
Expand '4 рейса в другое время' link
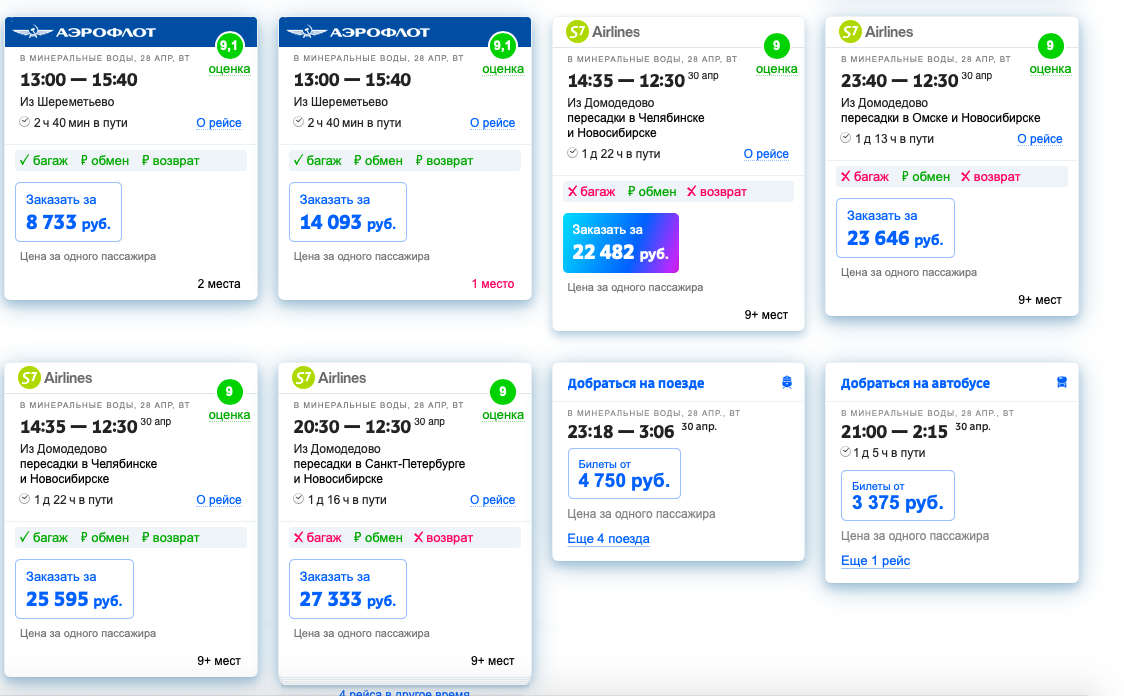coord(404,692)
